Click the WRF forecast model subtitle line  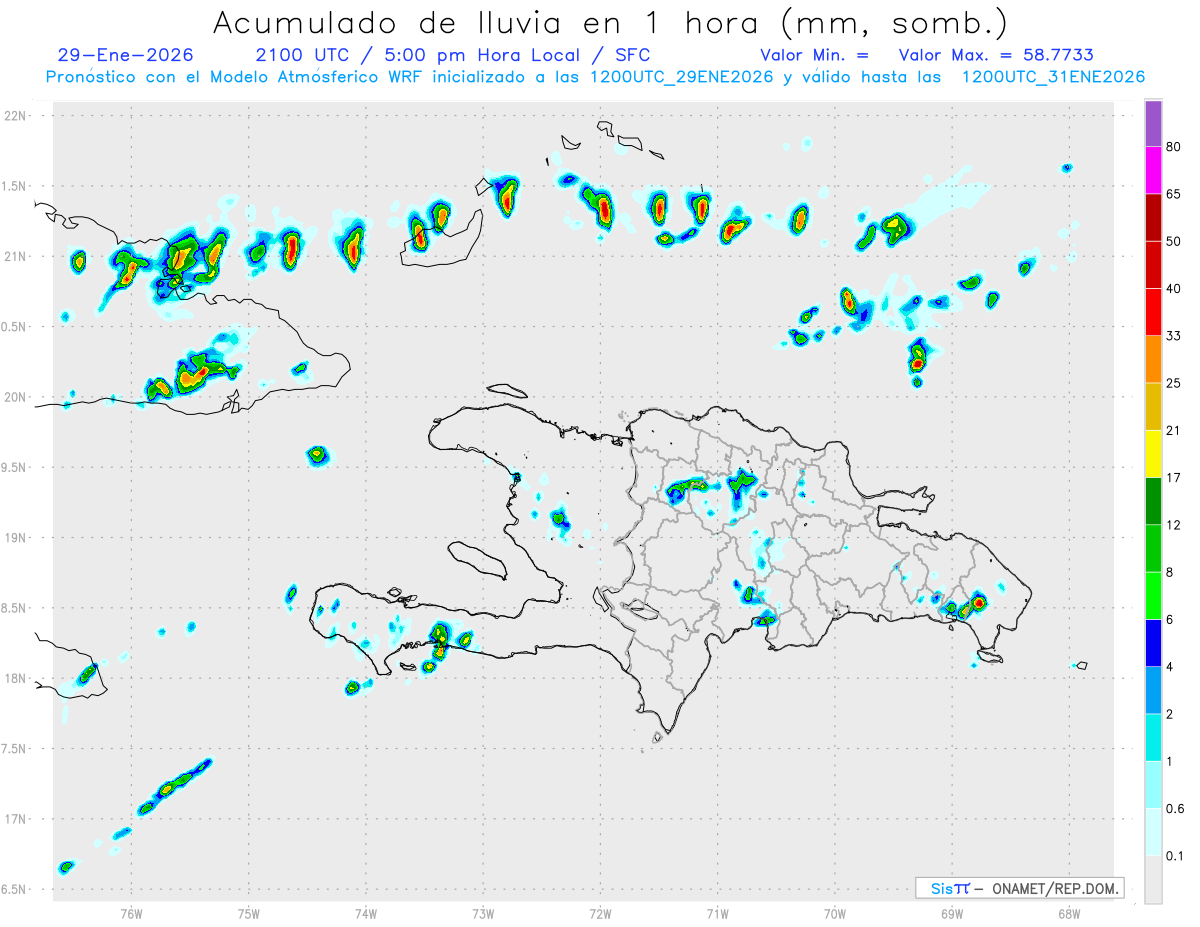tap(595, 77)
